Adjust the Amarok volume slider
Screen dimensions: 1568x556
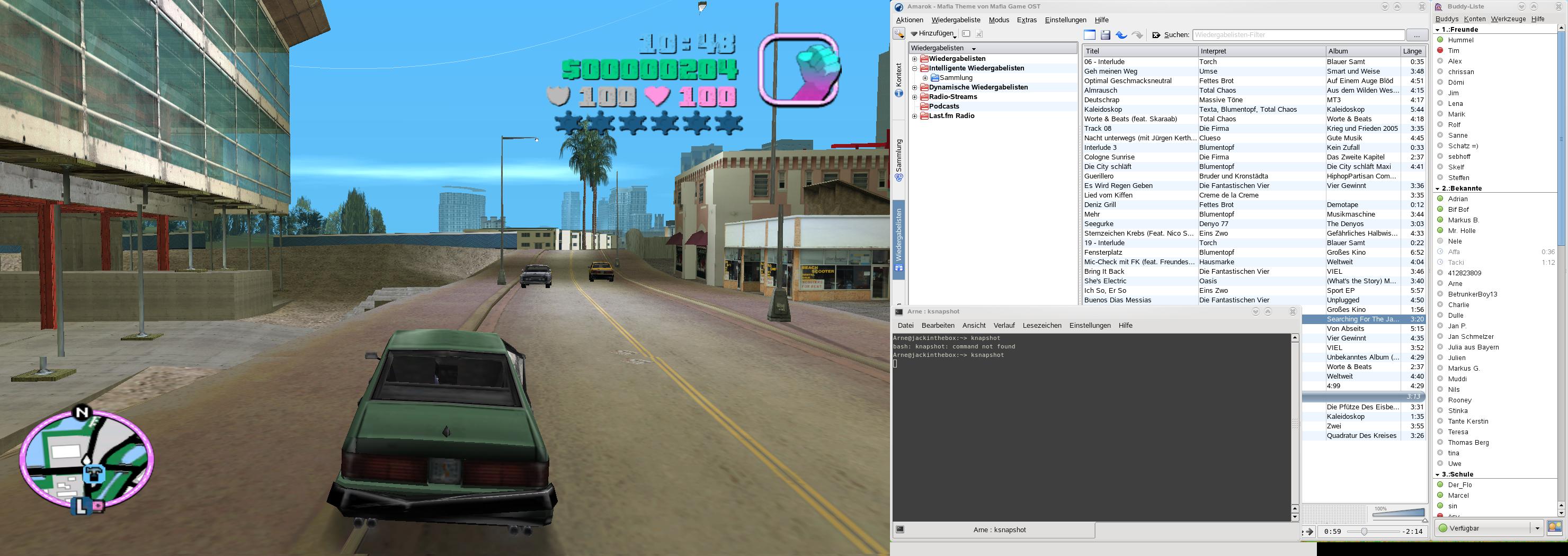pos(1399,514)
